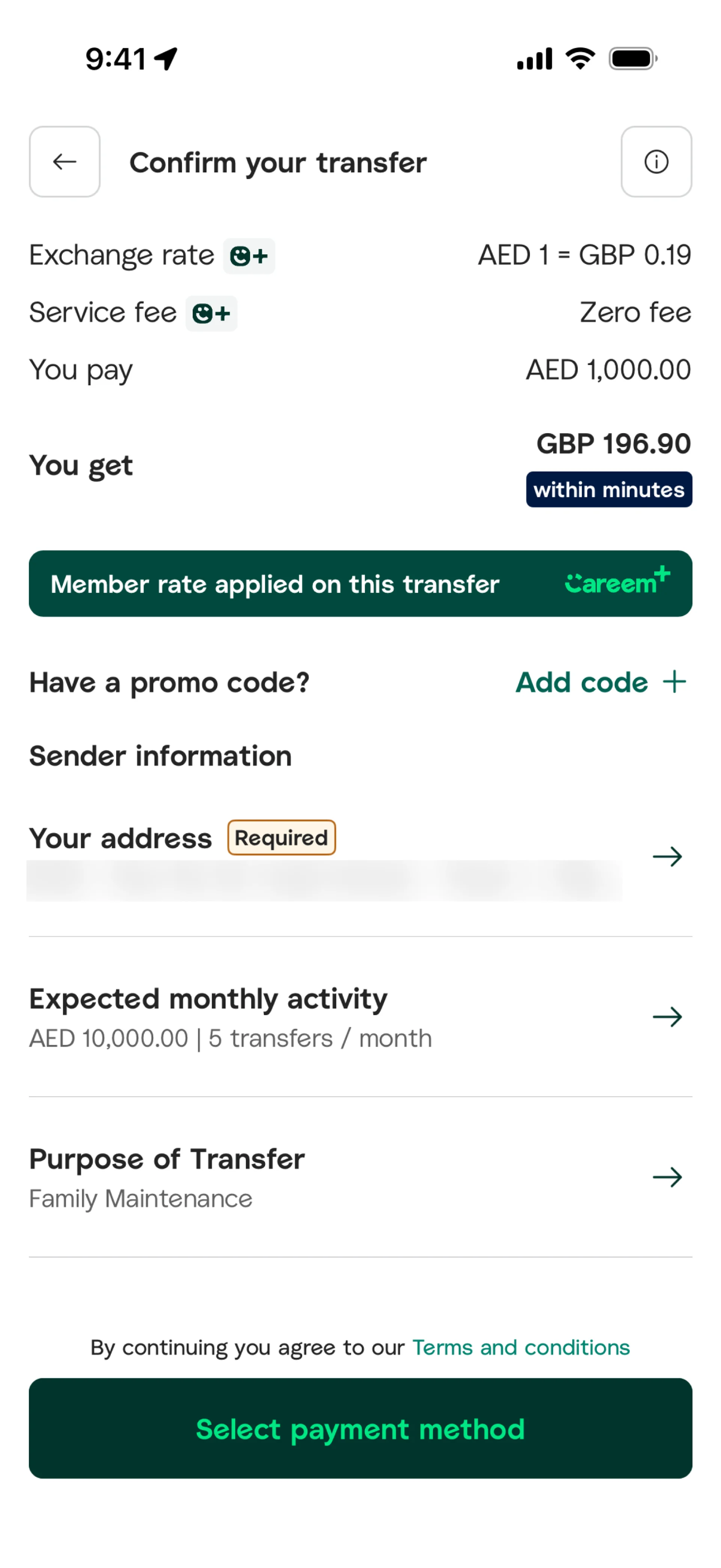Image resolution: width=721 pixels, height=1568 pixels.
Task: Tap the plus icon next to Add code
Action: 674,682
